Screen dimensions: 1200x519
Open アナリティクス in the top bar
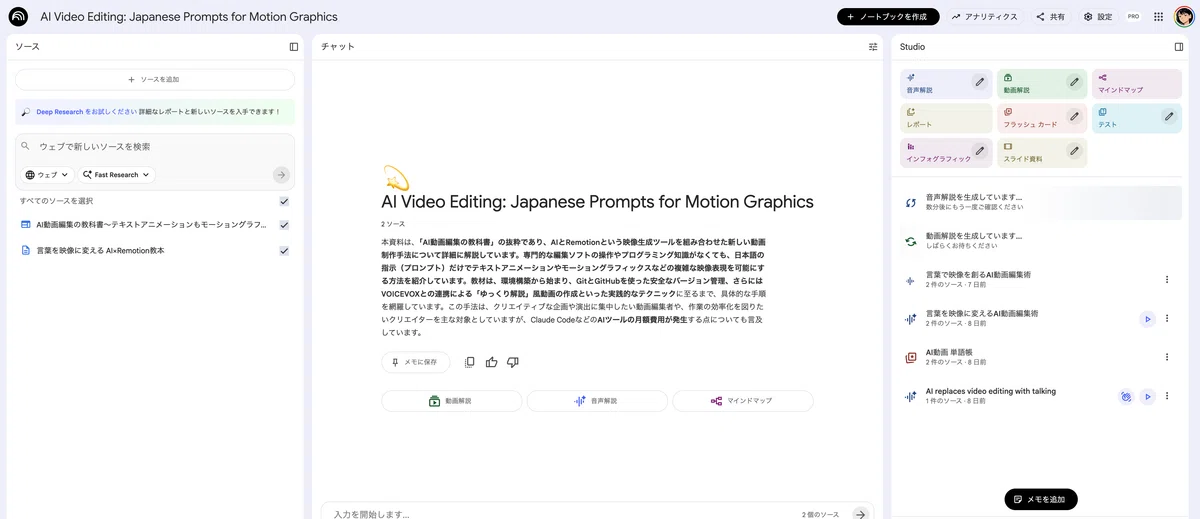985,17
